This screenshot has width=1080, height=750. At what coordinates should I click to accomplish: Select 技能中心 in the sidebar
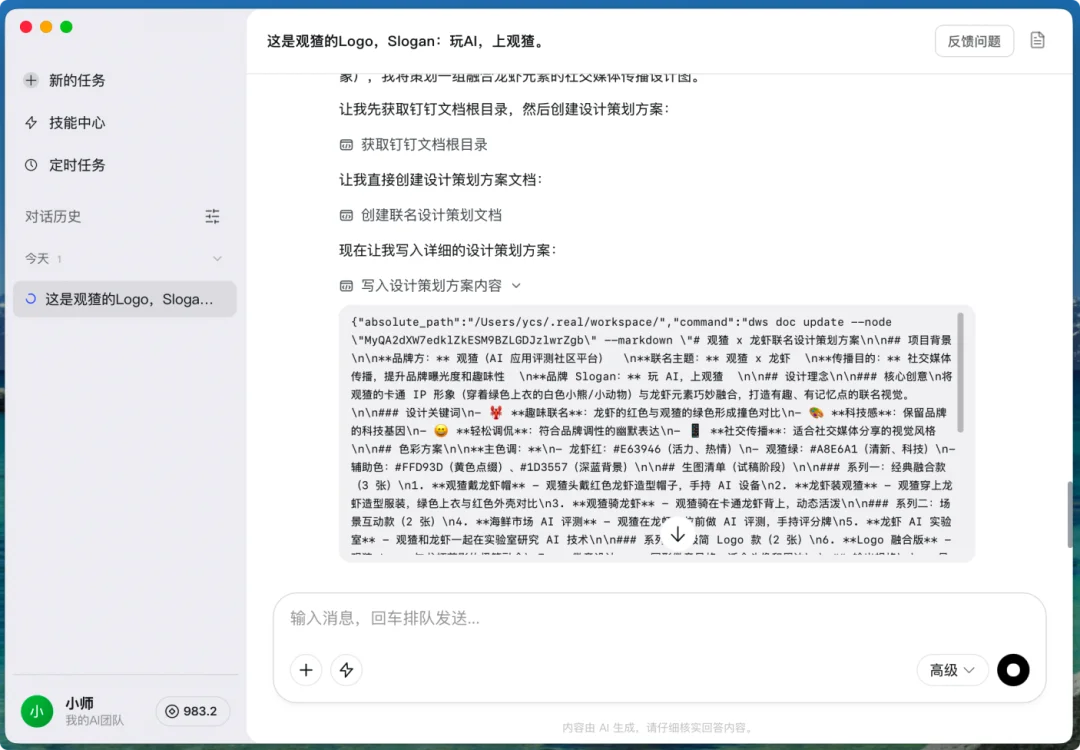coord(79,122)
